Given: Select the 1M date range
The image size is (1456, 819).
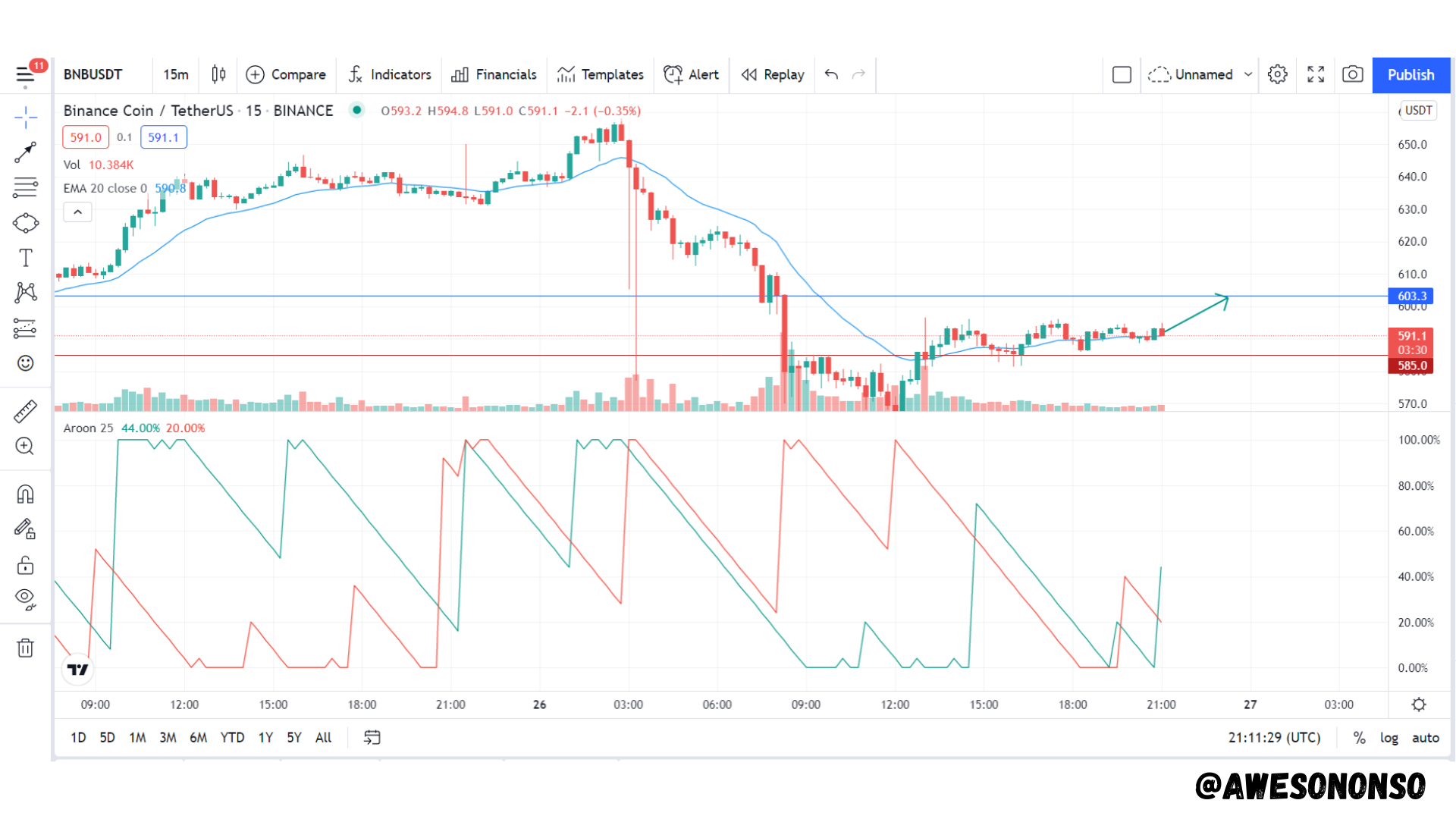Looking at the screenshot, I should pos(137,738).
